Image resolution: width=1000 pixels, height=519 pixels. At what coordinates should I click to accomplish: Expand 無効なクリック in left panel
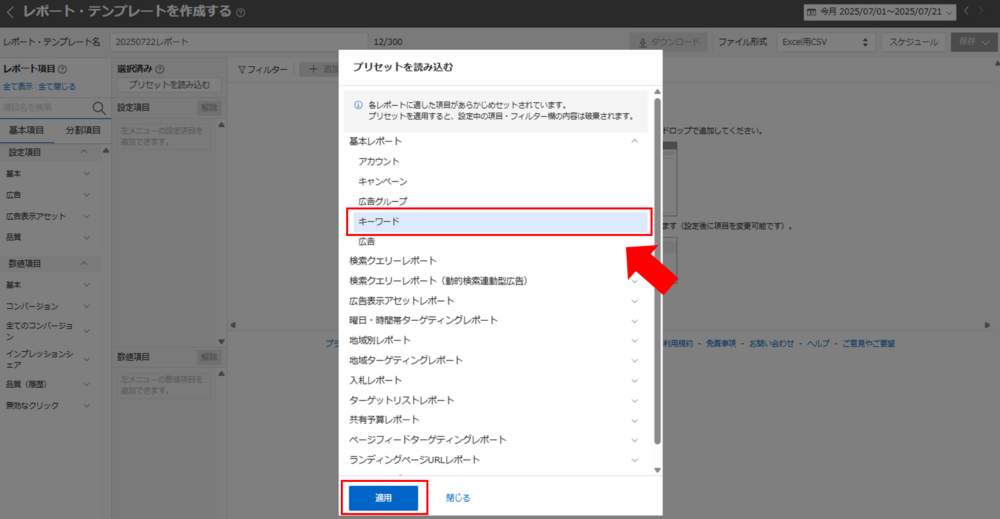[87, 406]
